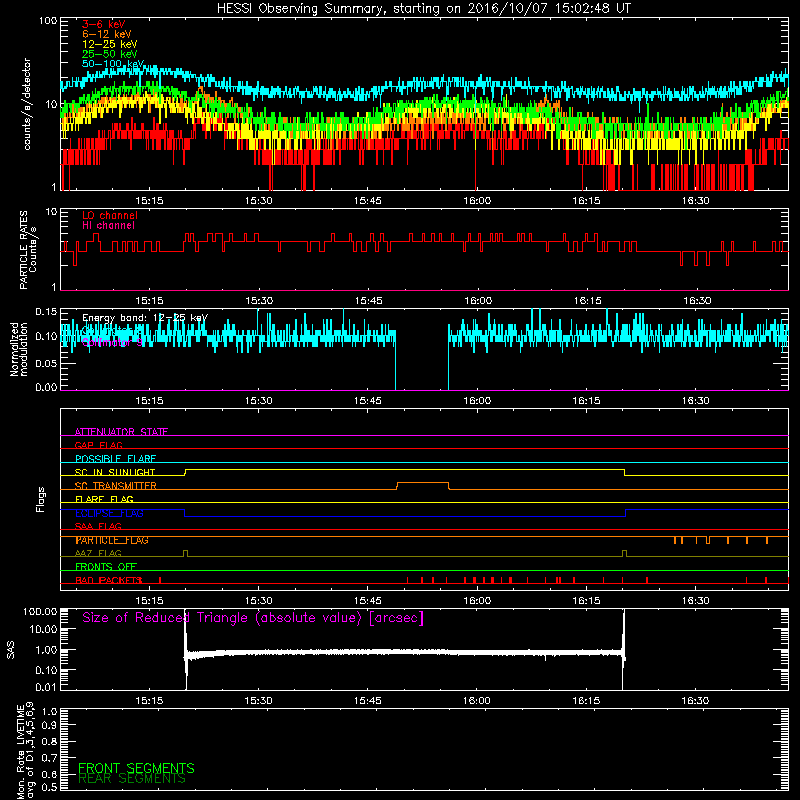Select the HI channel legend label
Image resolution: width=800 pixels, height=800 pixels.
click(109, 226)
